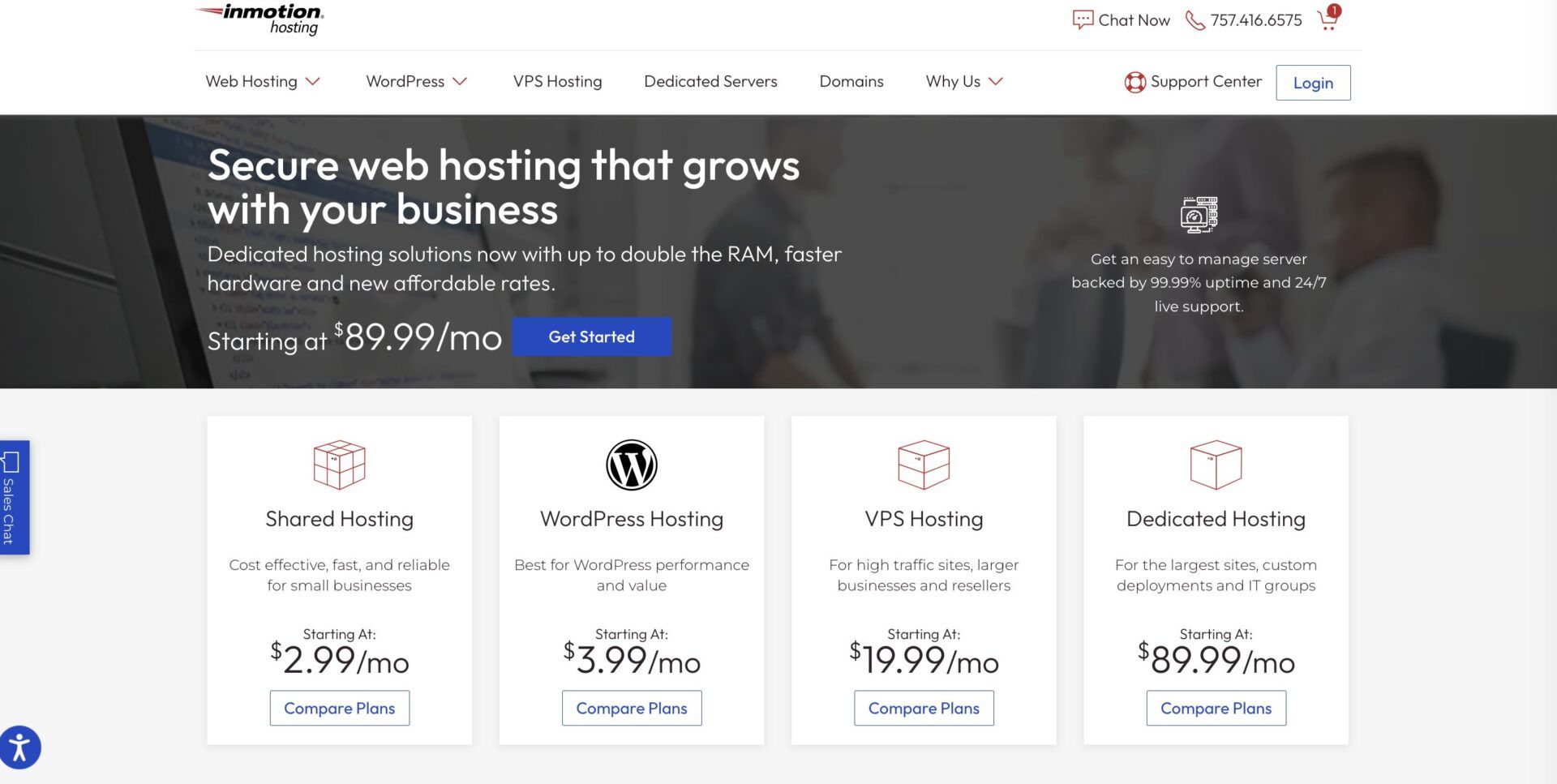The image size is (1557, 784).
Task: Go to Dedicated Servers nav item
Action: (710, 82)
